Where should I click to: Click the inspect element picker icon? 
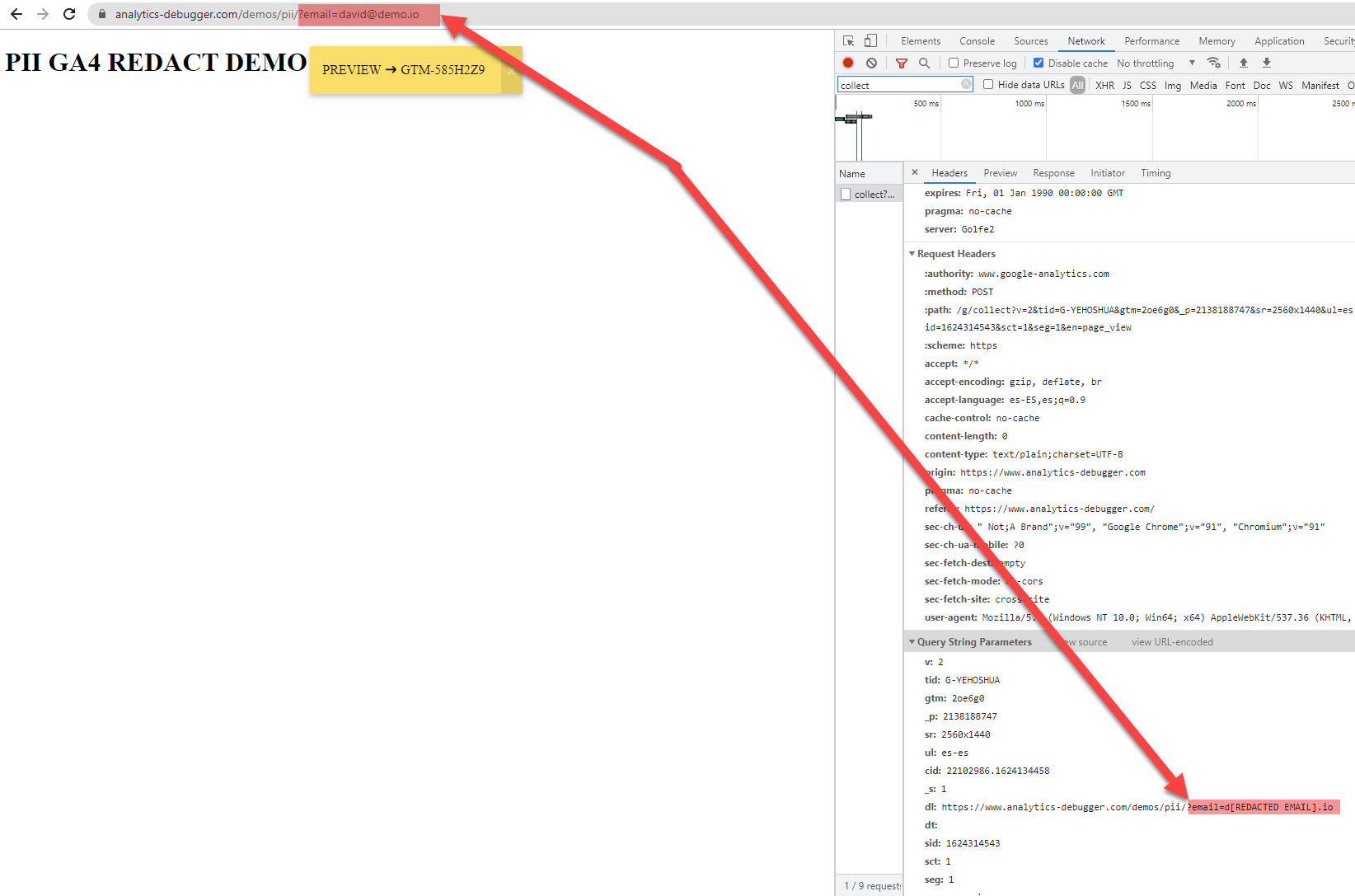[848, 40]
